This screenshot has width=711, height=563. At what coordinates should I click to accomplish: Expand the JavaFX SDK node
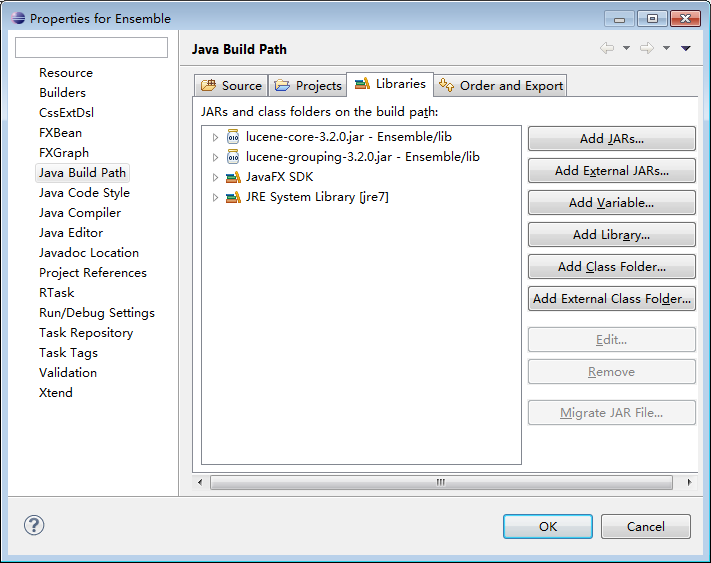coord(215,177)
